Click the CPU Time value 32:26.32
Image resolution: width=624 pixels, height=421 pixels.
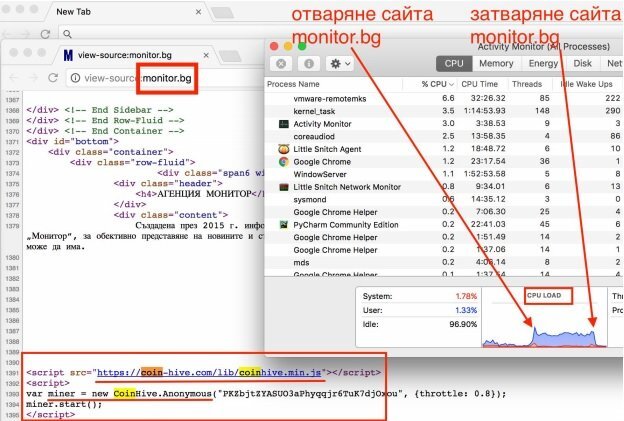[488, 98]
